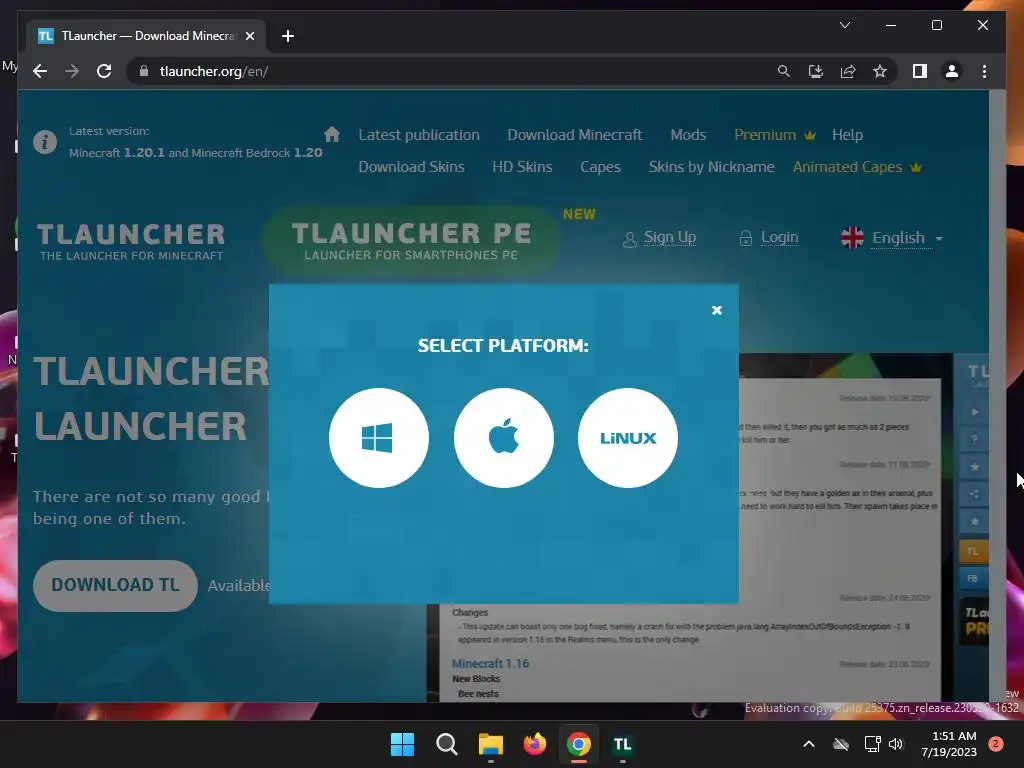Image resolution: width=1024 pixels, height=768 pixels.
Task: Open Chrome's three-dot menu
Action: 984,71
